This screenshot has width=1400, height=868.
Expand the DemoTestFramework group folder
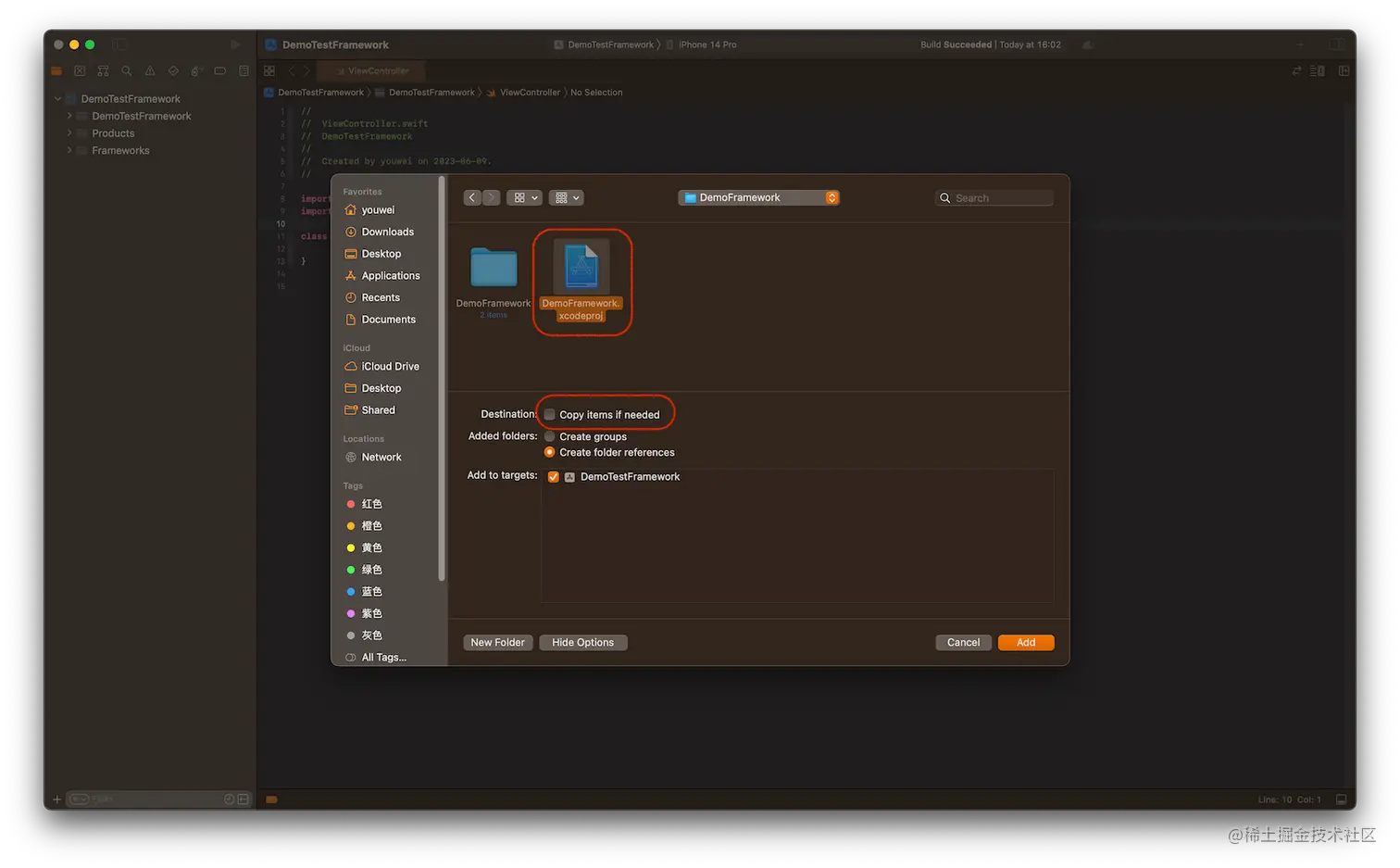coord(69,116)
